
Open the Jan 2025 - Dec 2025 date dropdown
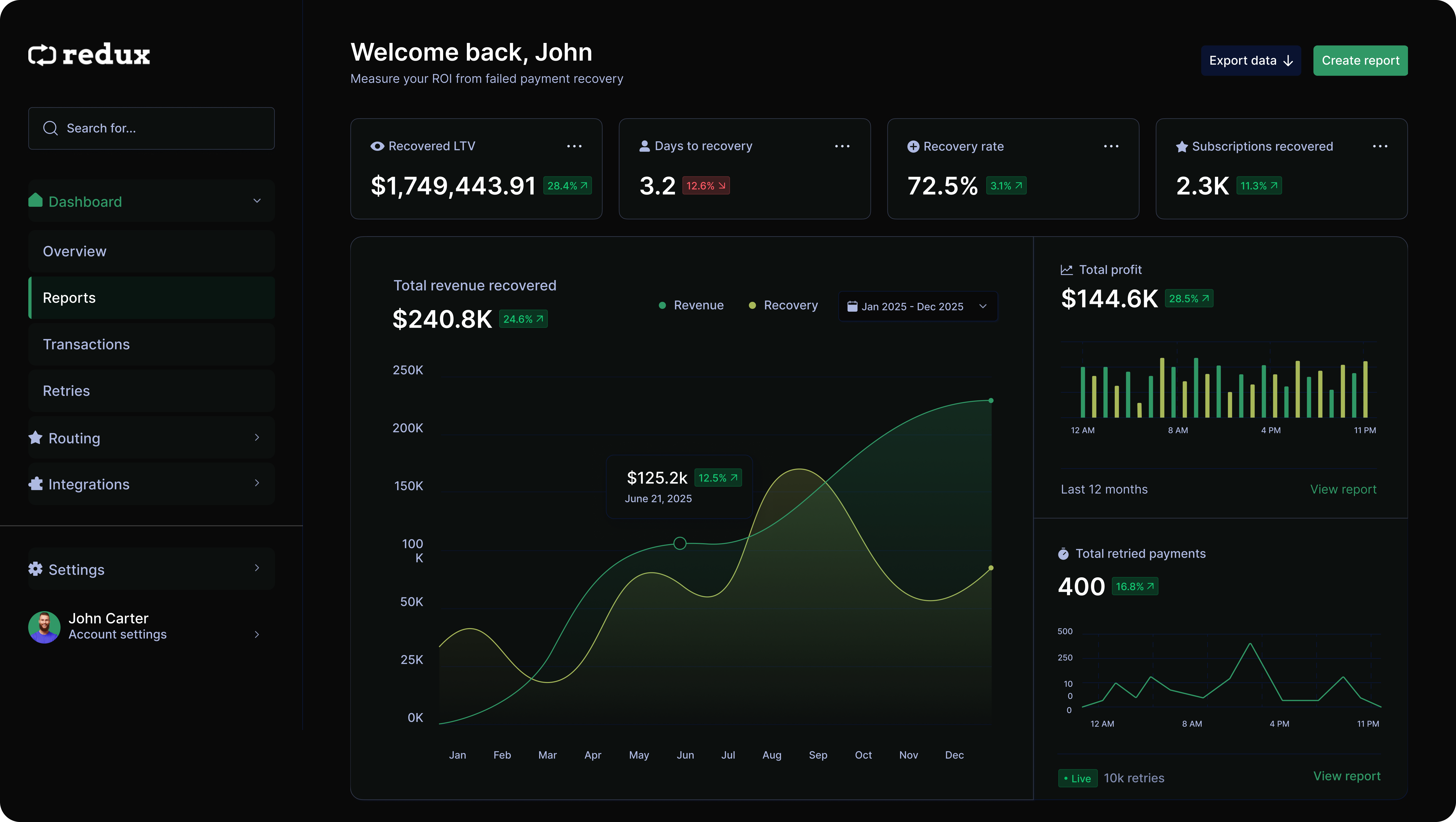tap(918, 306)
